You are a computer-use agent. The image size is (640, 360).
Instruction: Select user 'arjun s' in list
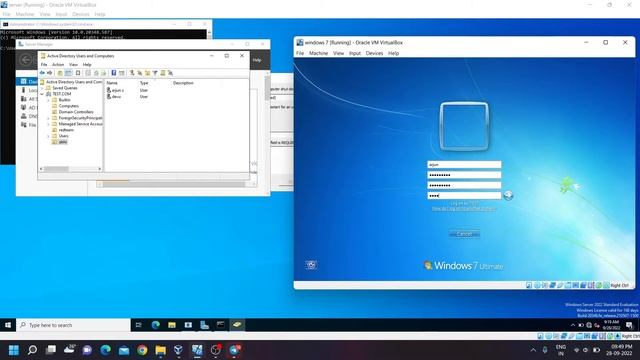pos(116,90)
